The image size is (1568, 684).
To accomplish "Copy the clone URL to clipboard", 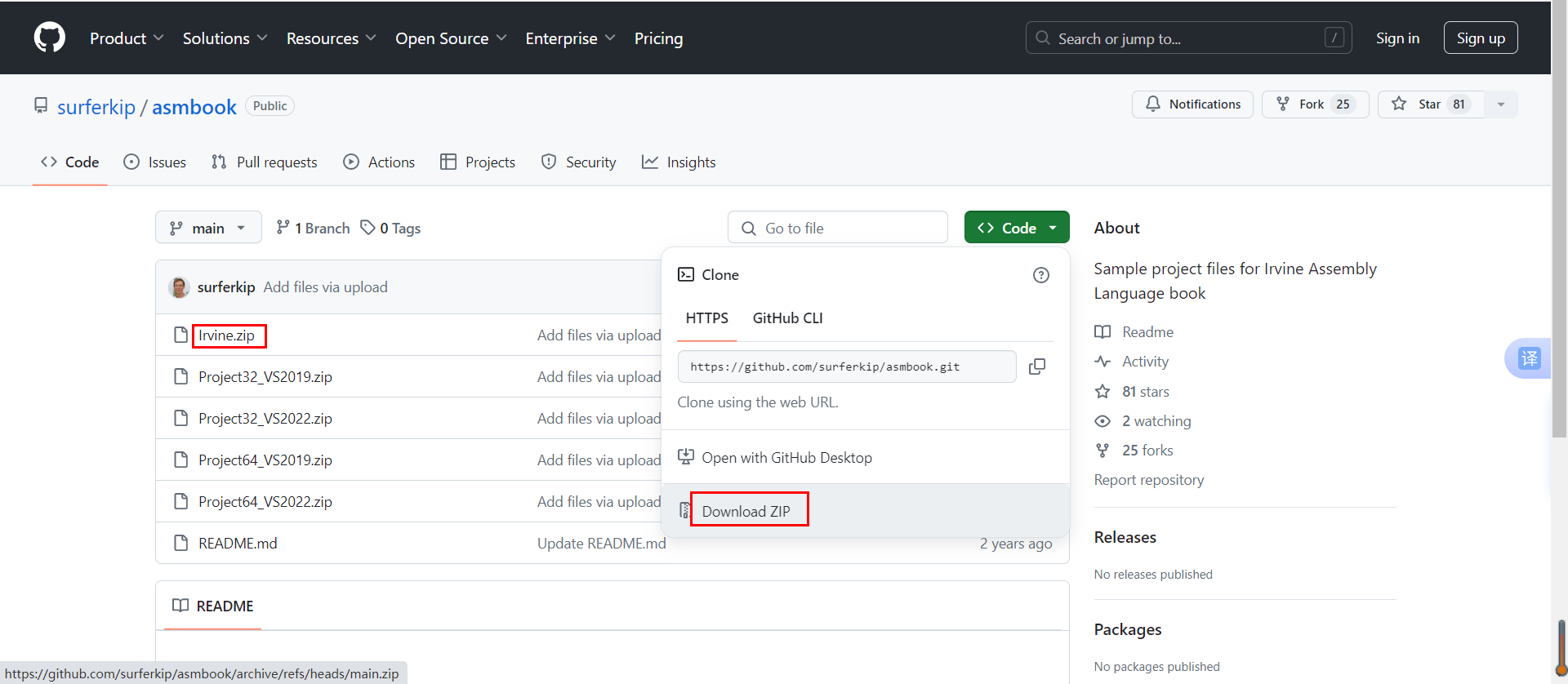I will (1036, 366).
